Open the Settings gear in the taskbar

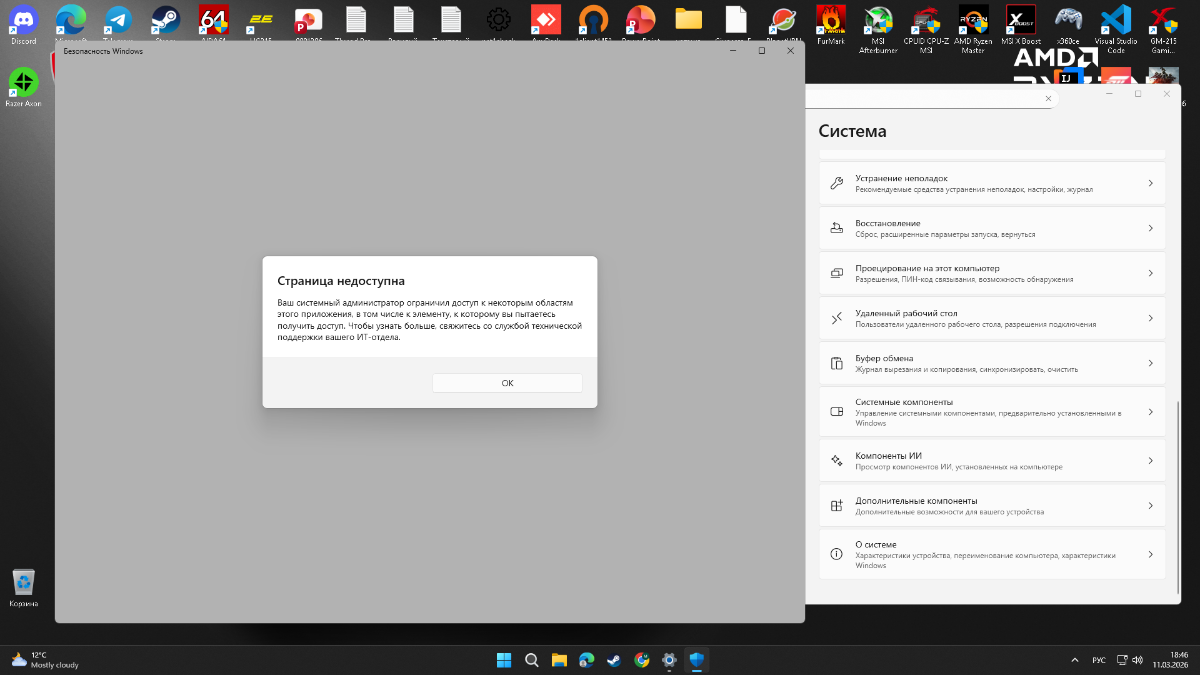click(669, 660)
